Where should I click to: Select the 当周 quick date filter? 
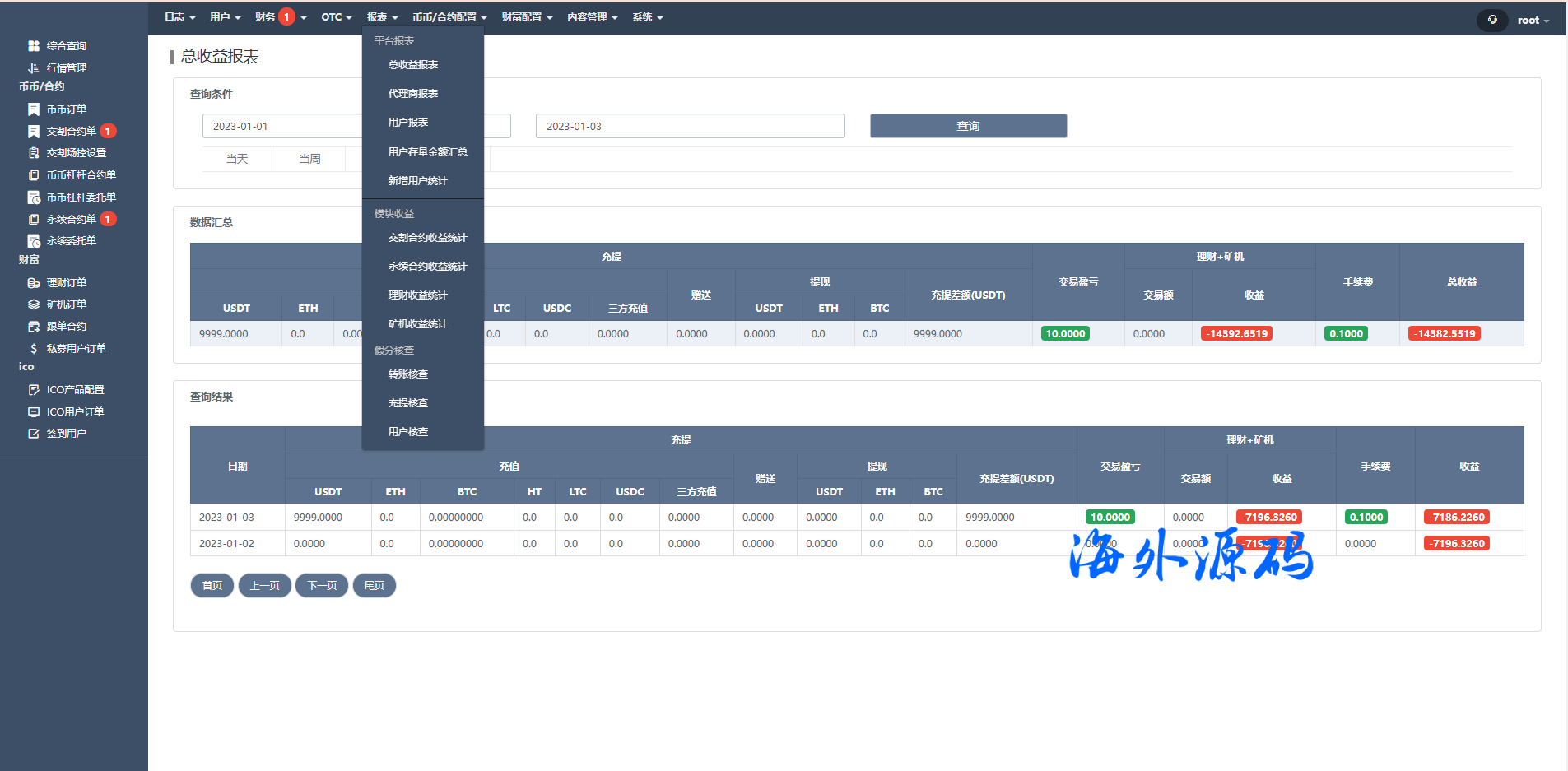tap(309, 159)
